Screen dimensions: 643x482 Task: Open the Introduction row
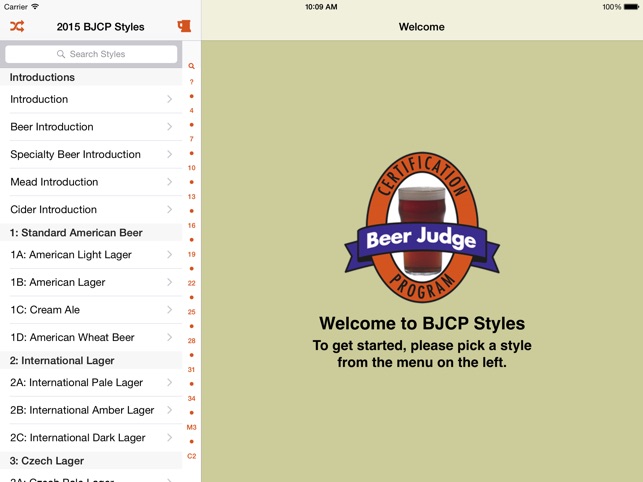(x=91, y=99)
